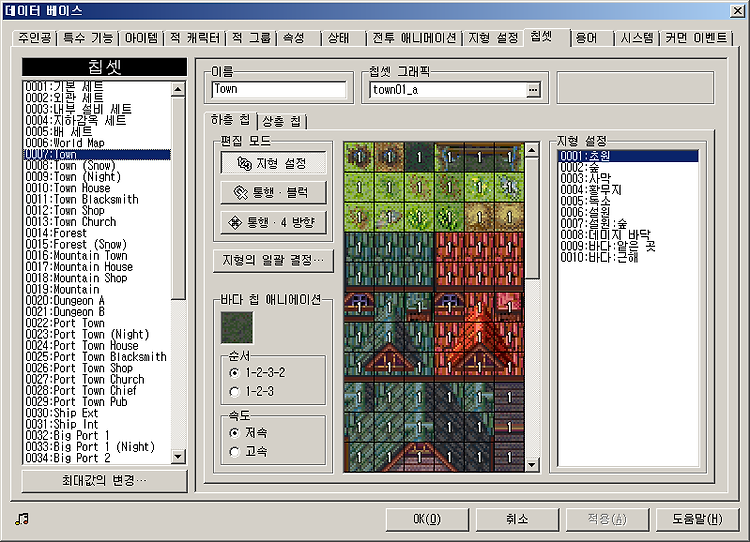Image resolution: width=750 pixels, height=542 pixels.
Task: Select chipset 0031:Ship Int
Action: pos(97,424)
